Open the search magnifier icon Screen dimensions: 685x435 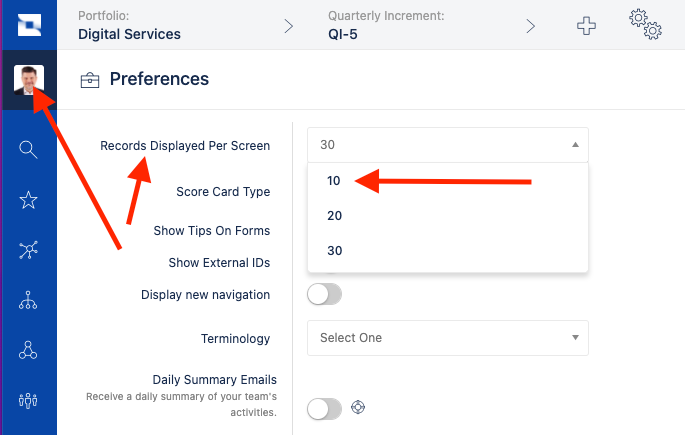(28, 149)
